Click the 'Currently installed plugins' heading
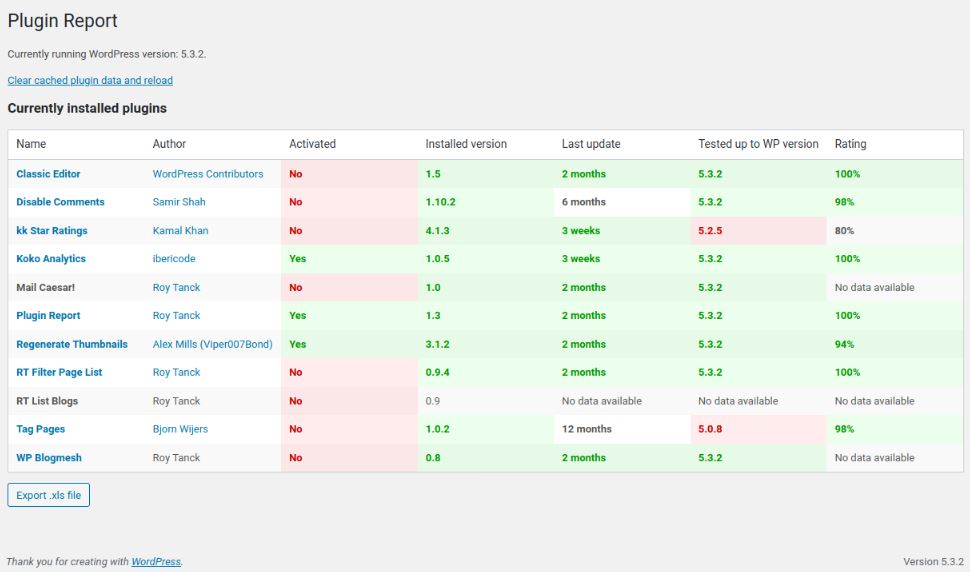 [x=87, y=108]
